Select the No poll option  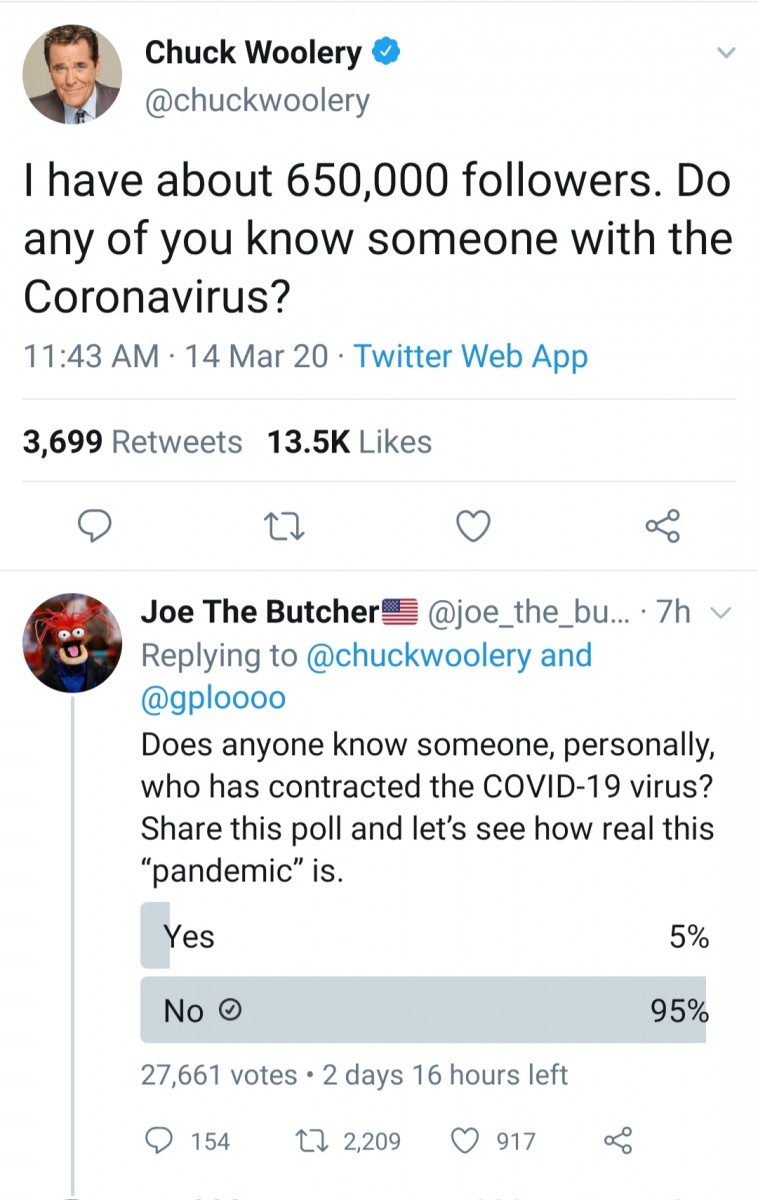[x=424, y=1011]
